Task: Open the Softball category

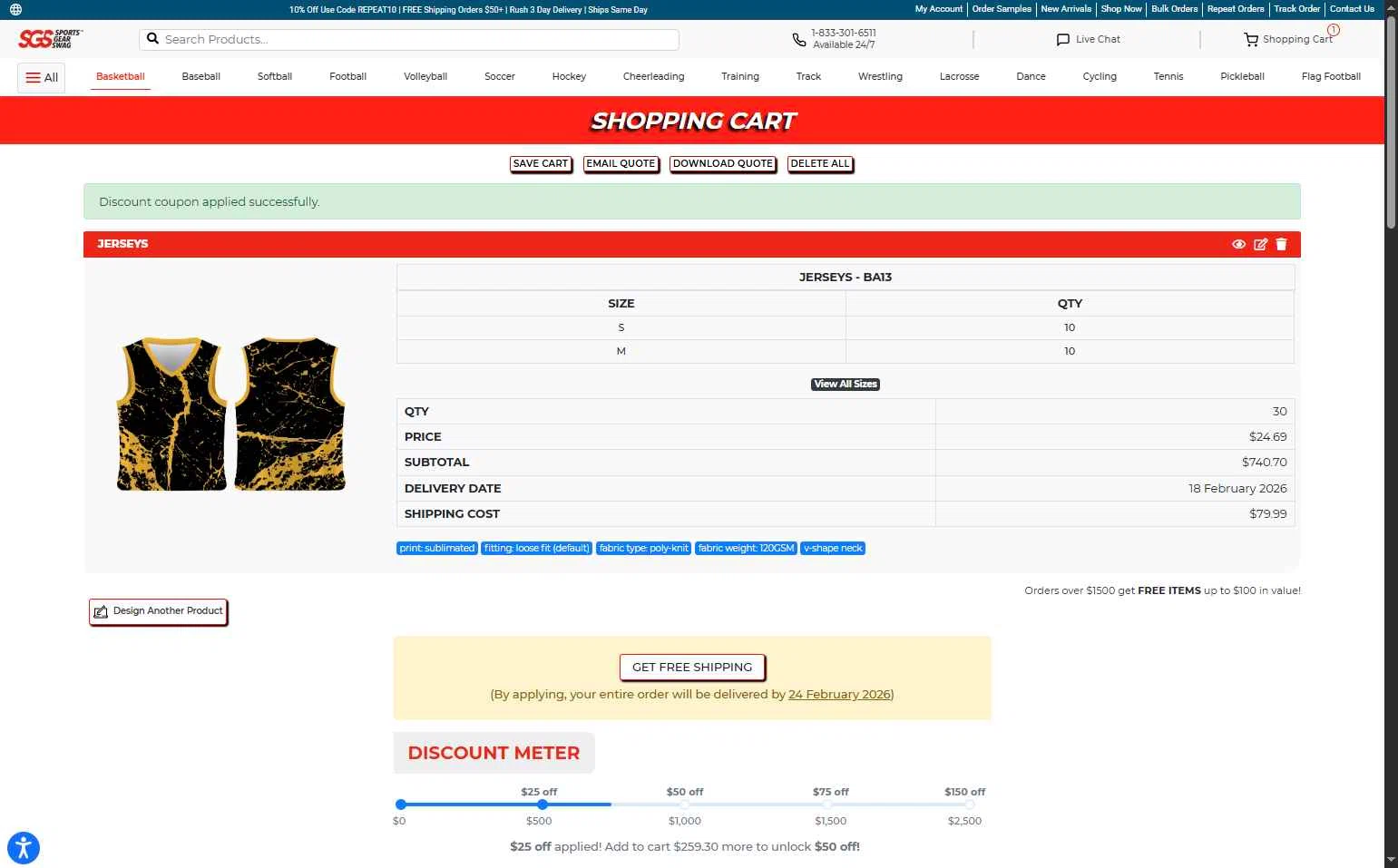Action: point(275,76)
